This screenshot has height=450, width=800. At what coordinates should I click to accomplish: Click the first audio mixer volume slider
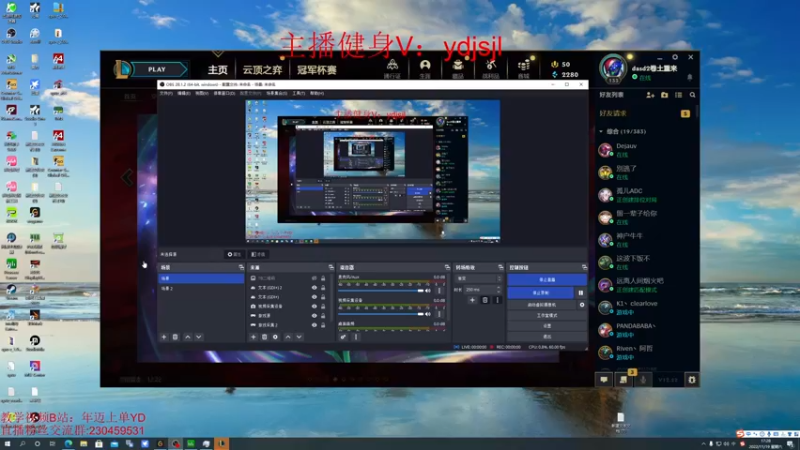(381, 291)
